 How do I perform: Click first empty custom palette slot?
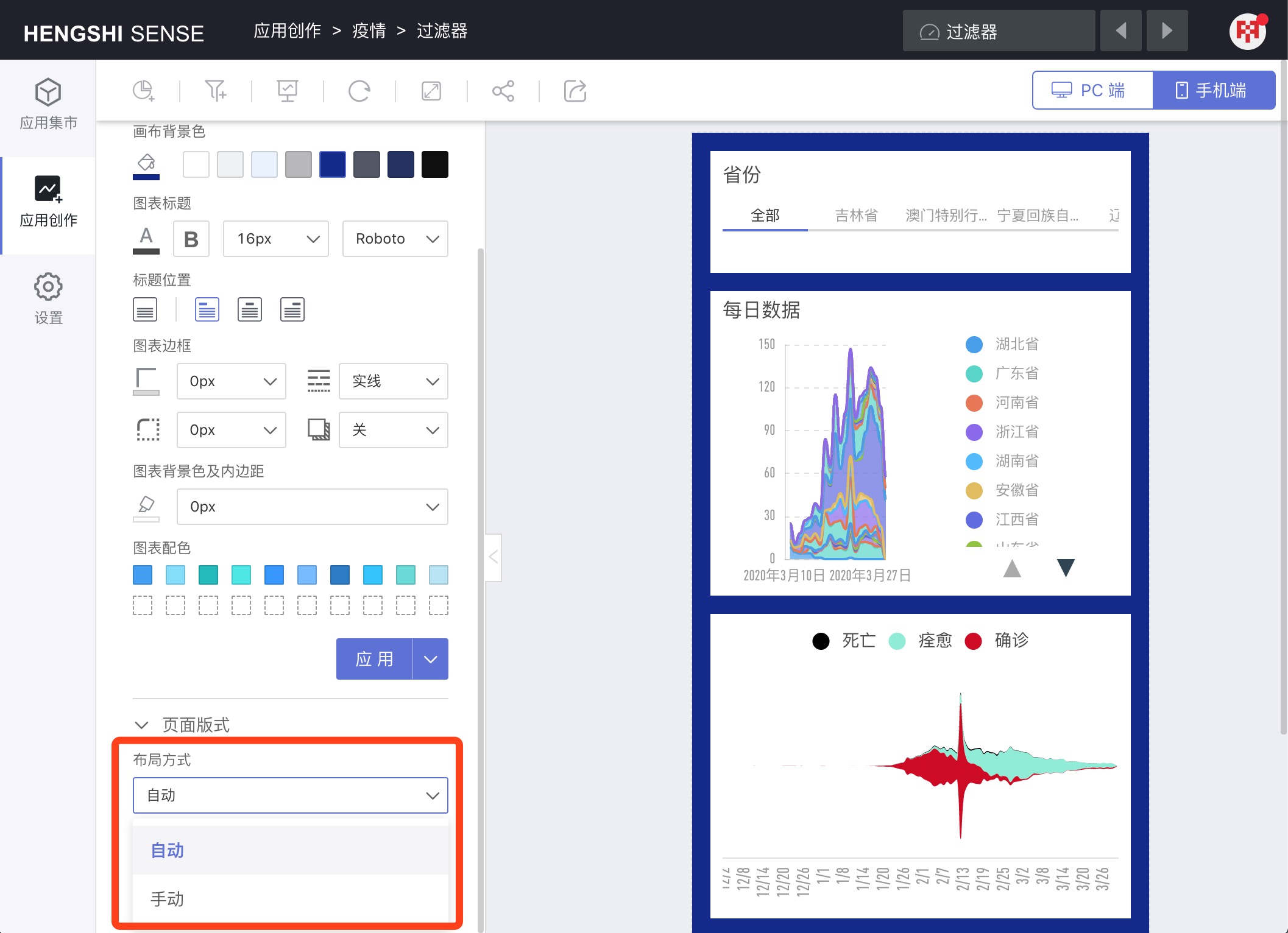(x=143, y=605)
